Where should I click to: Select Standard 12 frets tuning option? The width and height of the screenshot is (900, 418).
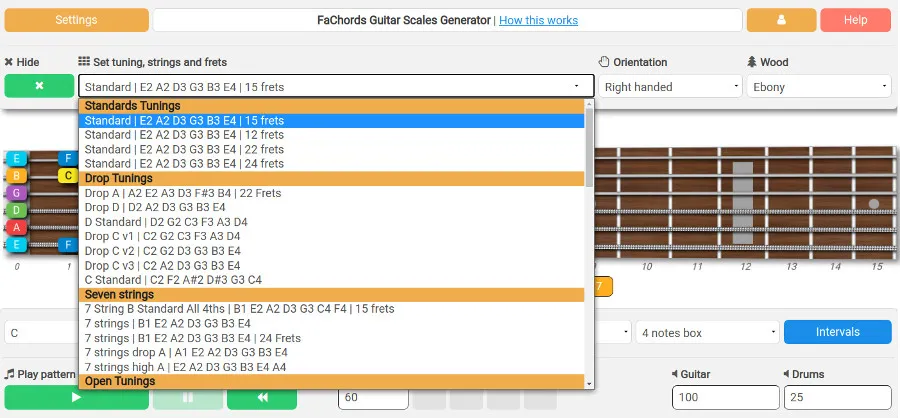coord(332,135)
